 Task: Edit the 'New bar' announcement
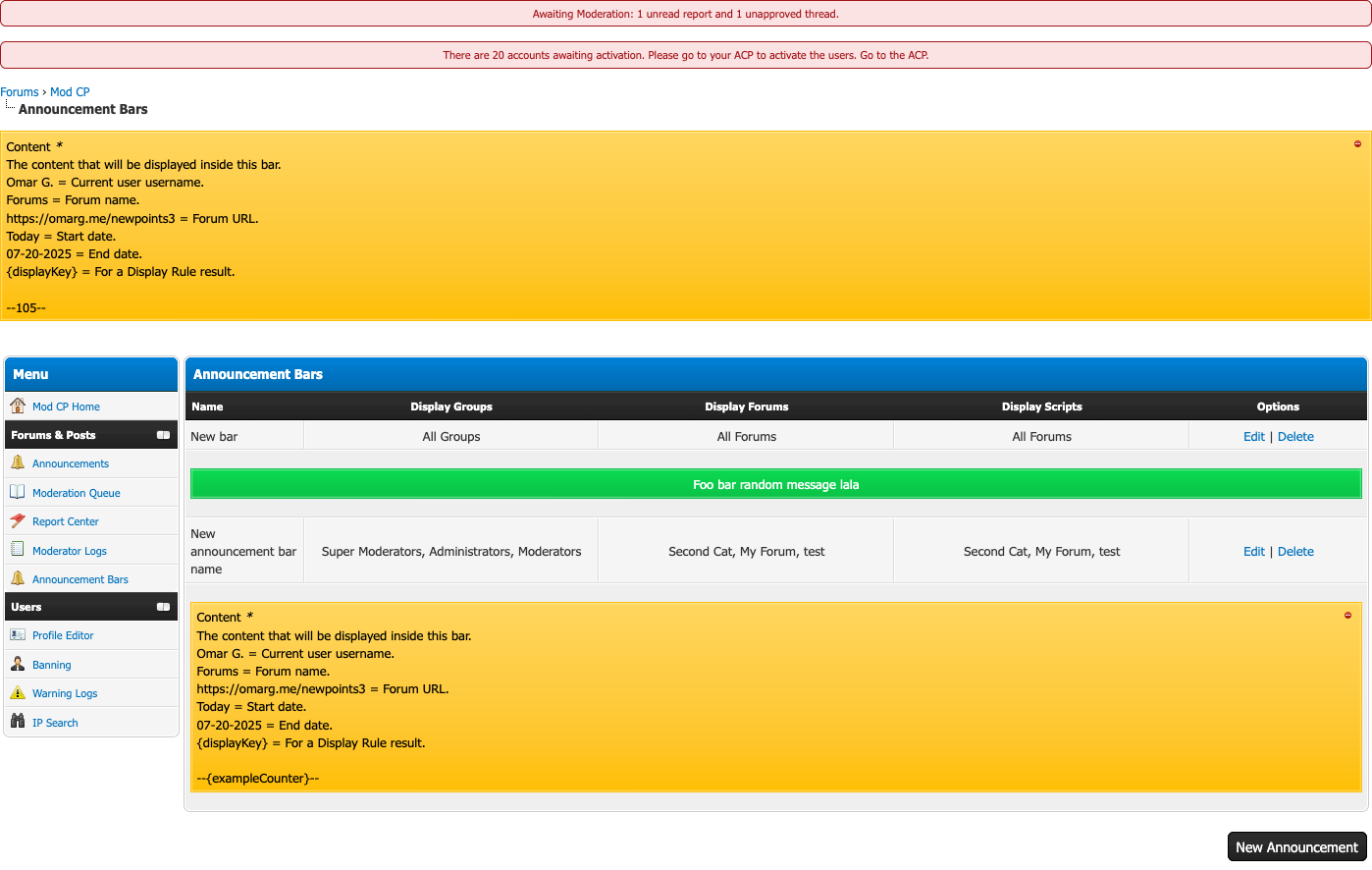(1253, 437)
